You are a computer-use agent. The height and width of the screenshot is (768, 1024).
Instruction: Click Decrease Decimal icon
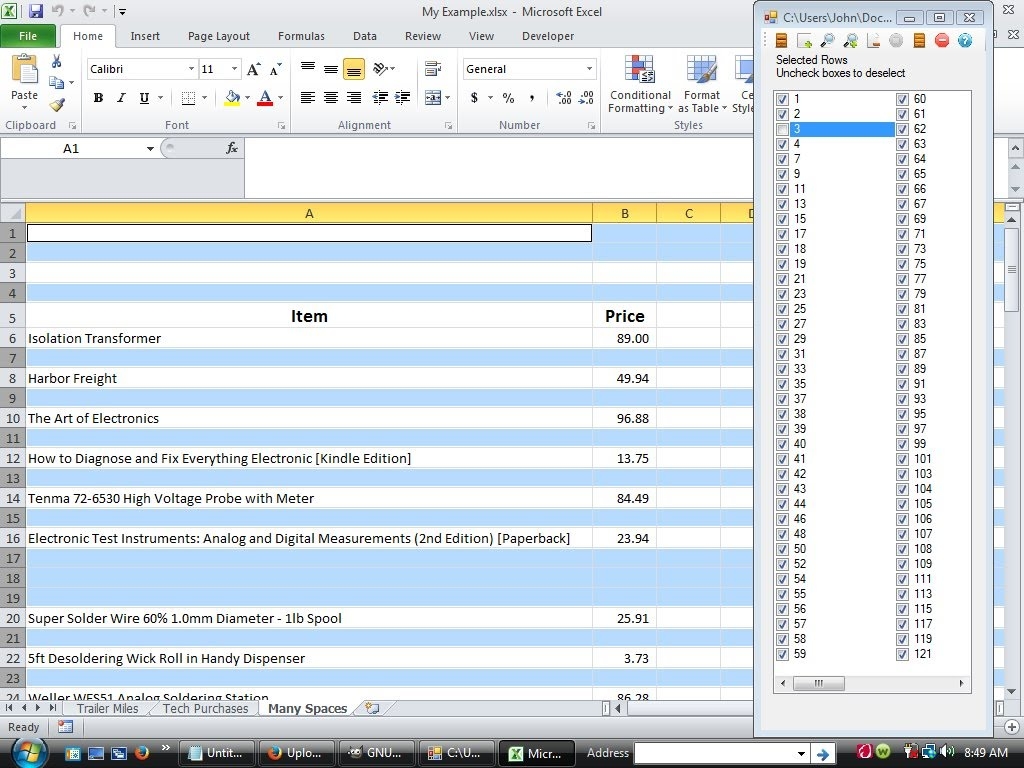point(586,98)
